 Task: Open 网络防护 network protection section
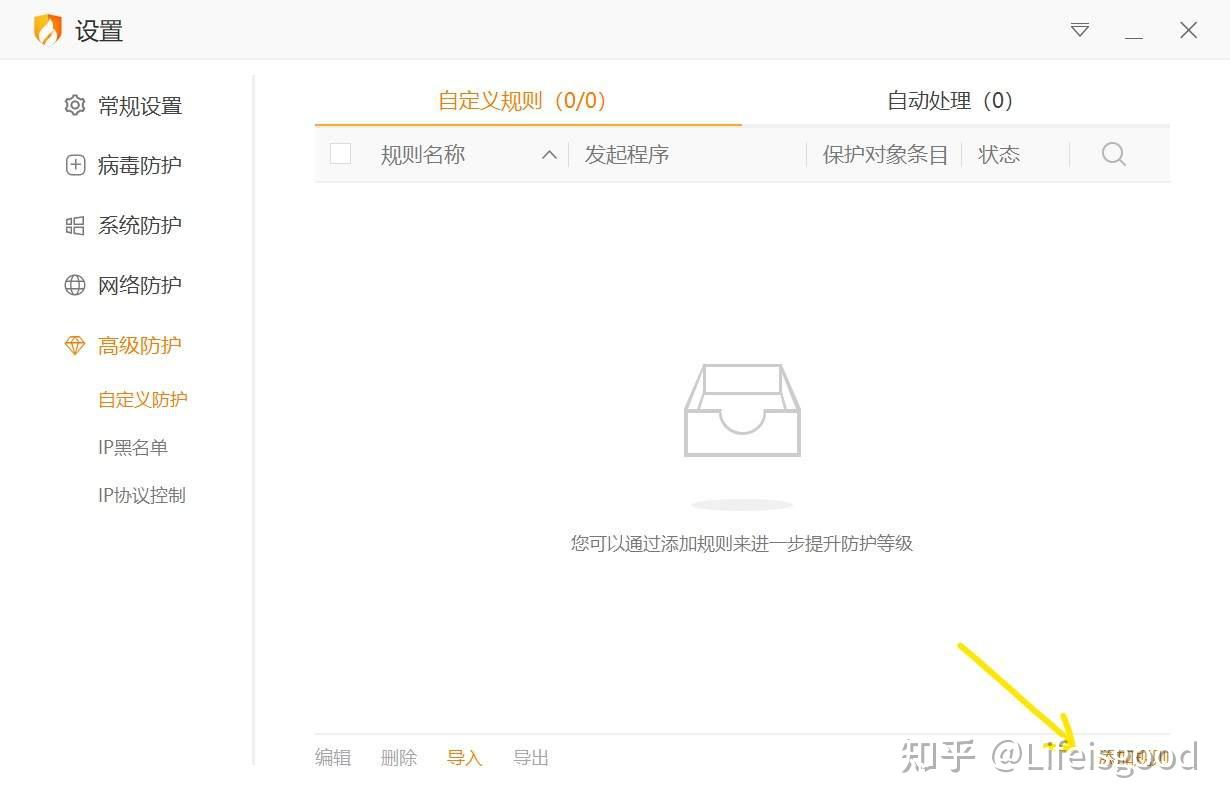tap(140, 286)
